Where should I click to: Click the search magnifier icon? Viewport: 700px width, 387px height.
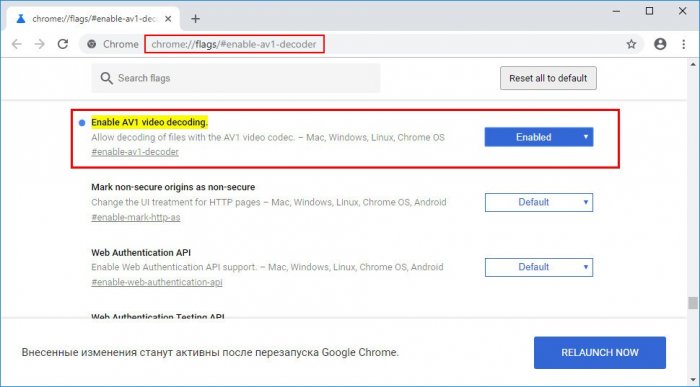coord(106,78)
